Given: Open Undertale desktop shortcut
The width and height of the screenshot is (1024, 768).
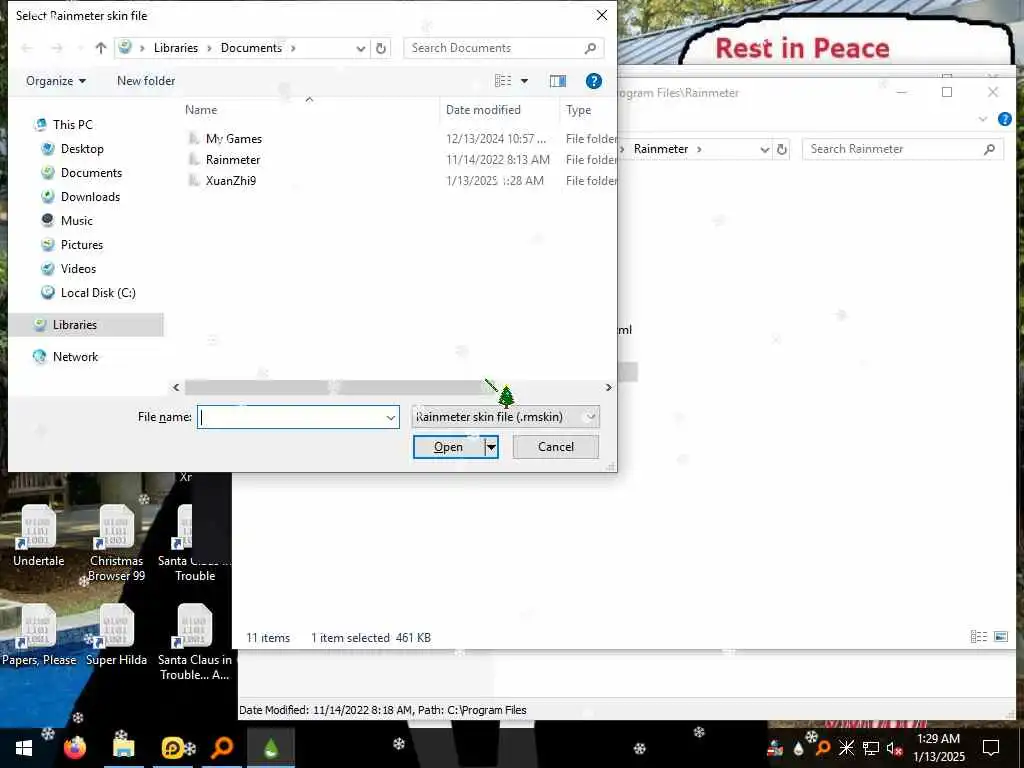Looking at the screenshot, I should pyautogui.click(x=39, y=536).
